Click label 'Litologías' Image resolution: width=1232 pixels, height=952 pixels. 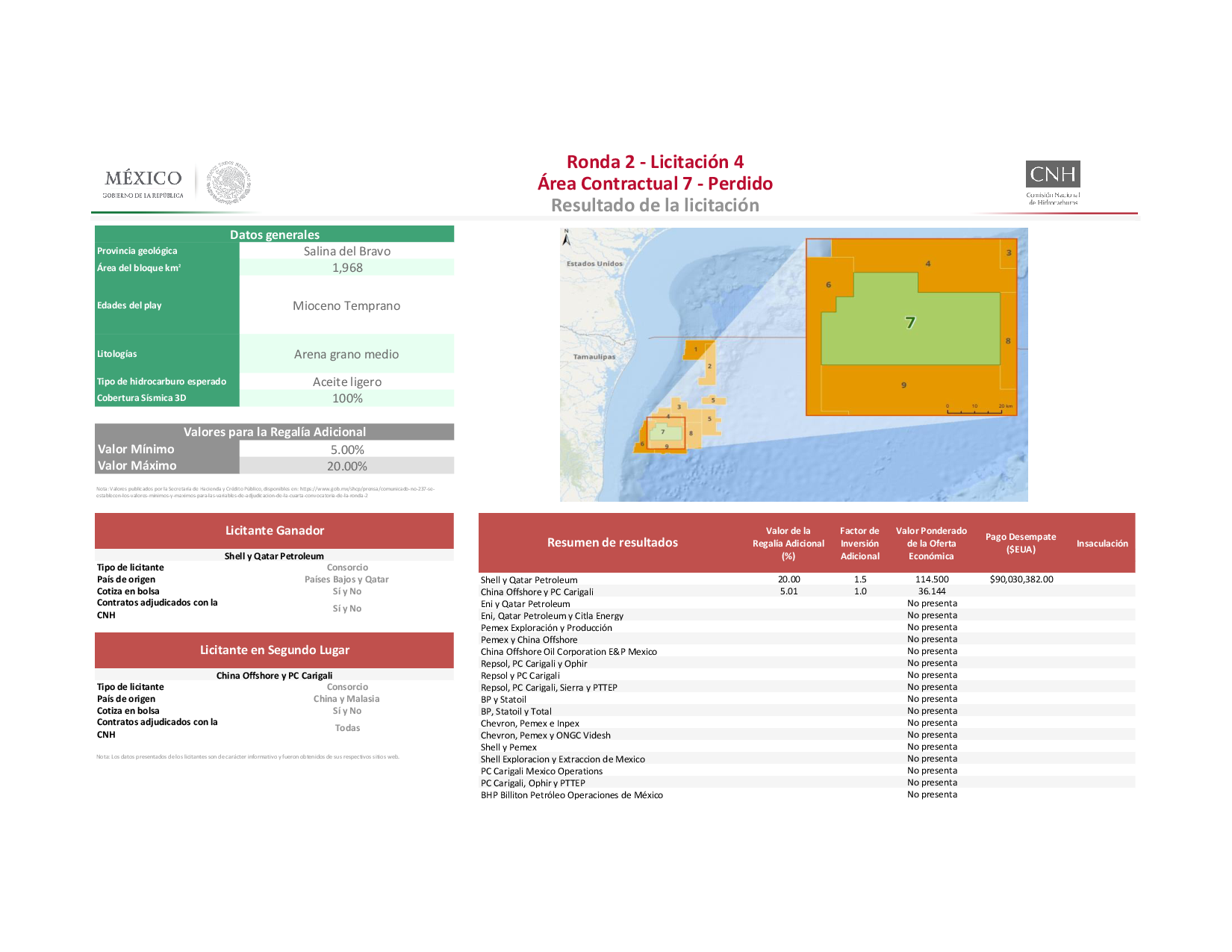pos(116,354)
